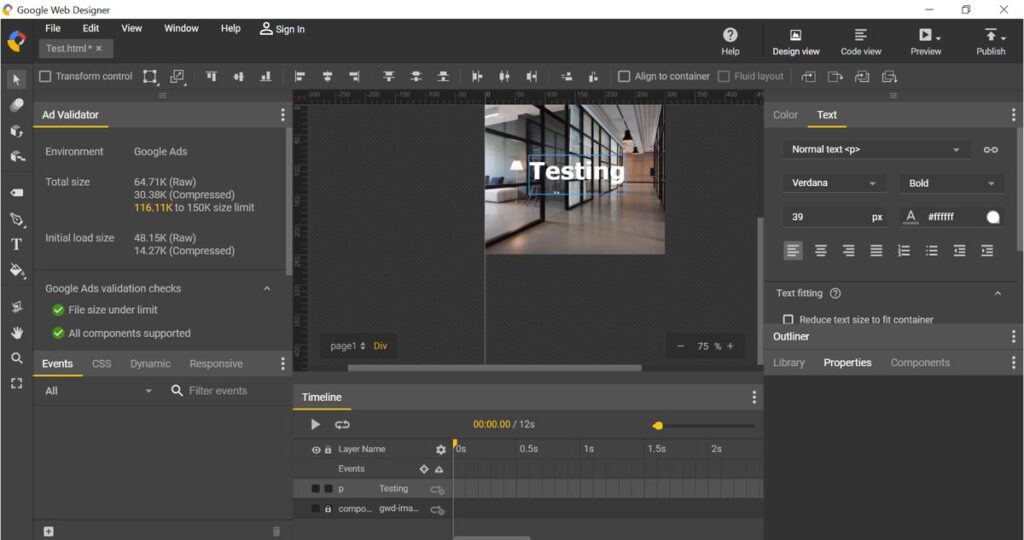
Task: Switch to Code view
Action: pyautogui.click(x=861, y=42)
